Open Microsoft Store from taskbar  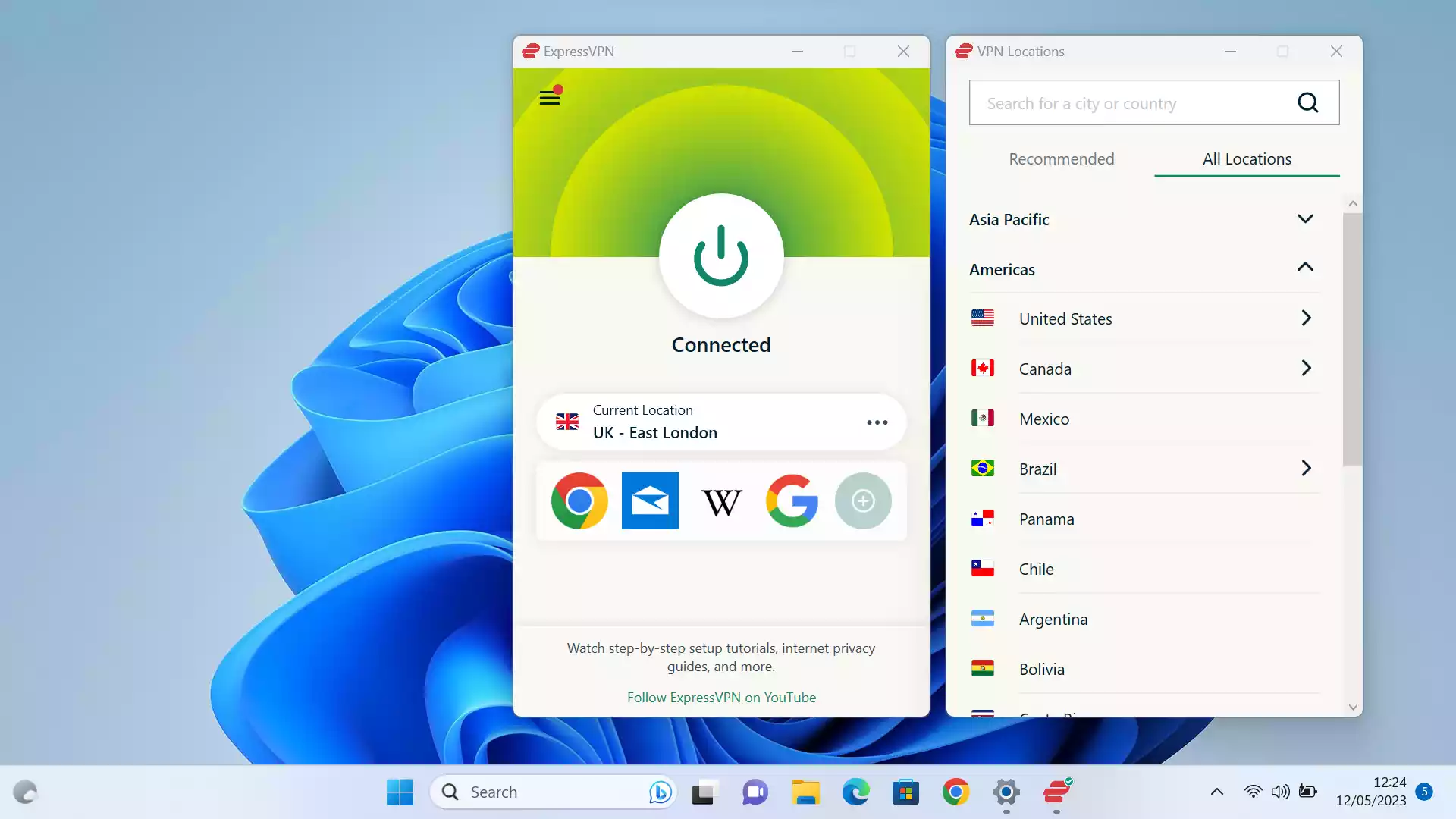905,792
